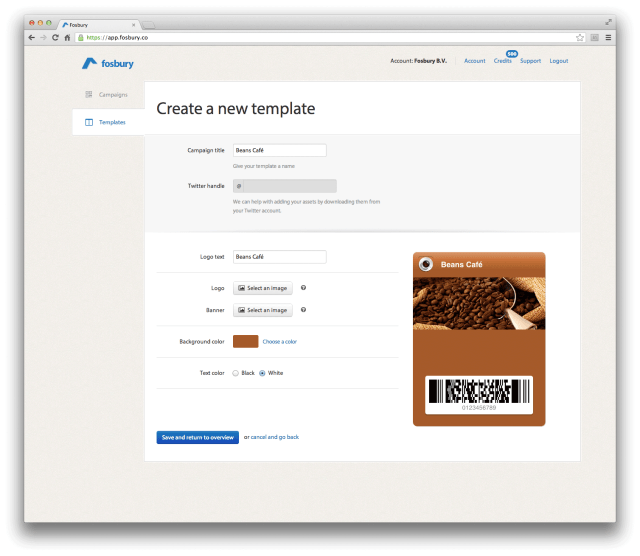This screenshot has width=640, height=556.
Task: Click the brown background color swatch
Action: pos(245,341)
